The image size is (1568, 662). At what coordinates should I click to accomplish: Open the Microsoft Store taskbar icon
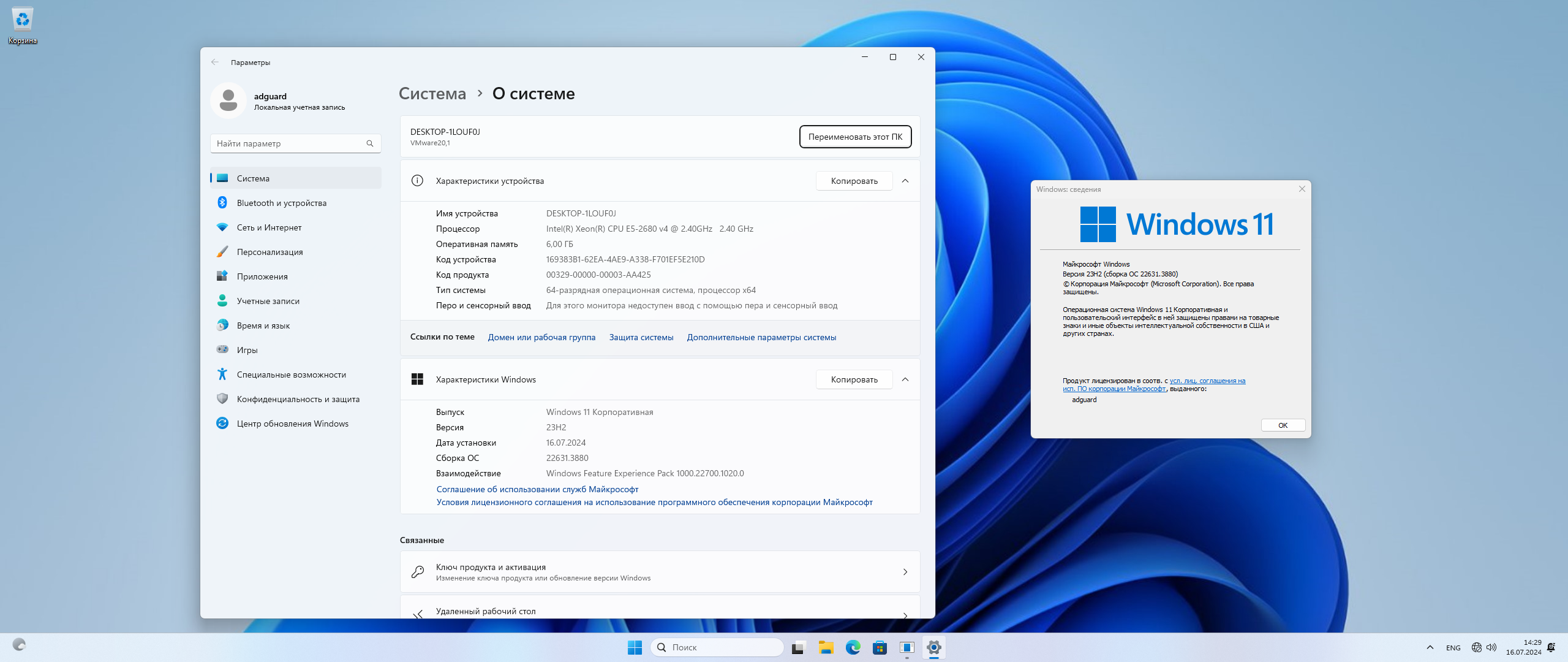[x=880, y=647]
